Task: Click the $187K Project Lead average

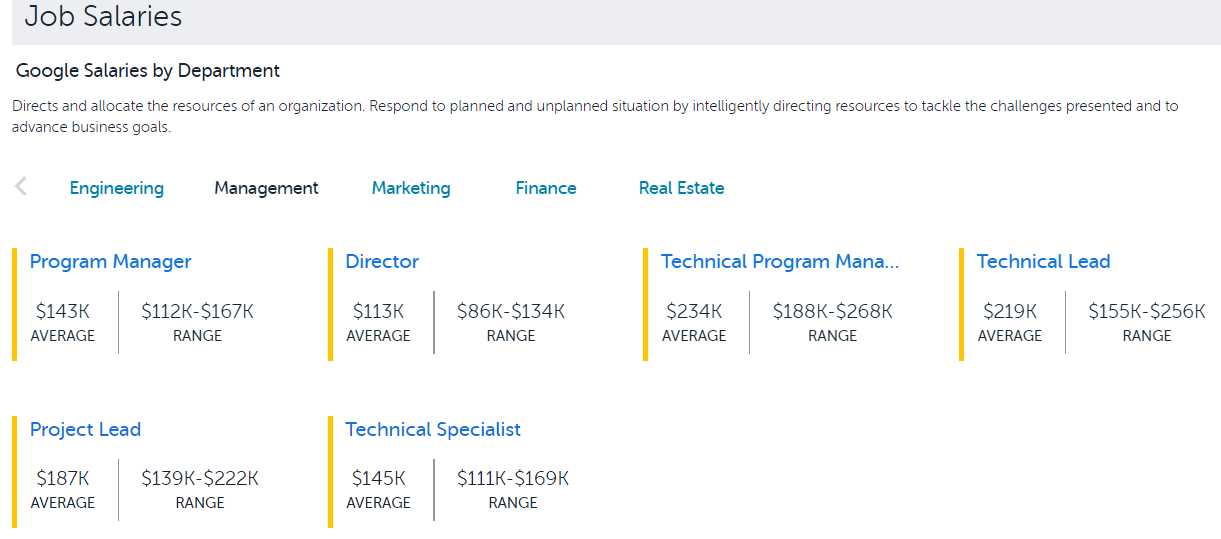Action: coord(63,479)
